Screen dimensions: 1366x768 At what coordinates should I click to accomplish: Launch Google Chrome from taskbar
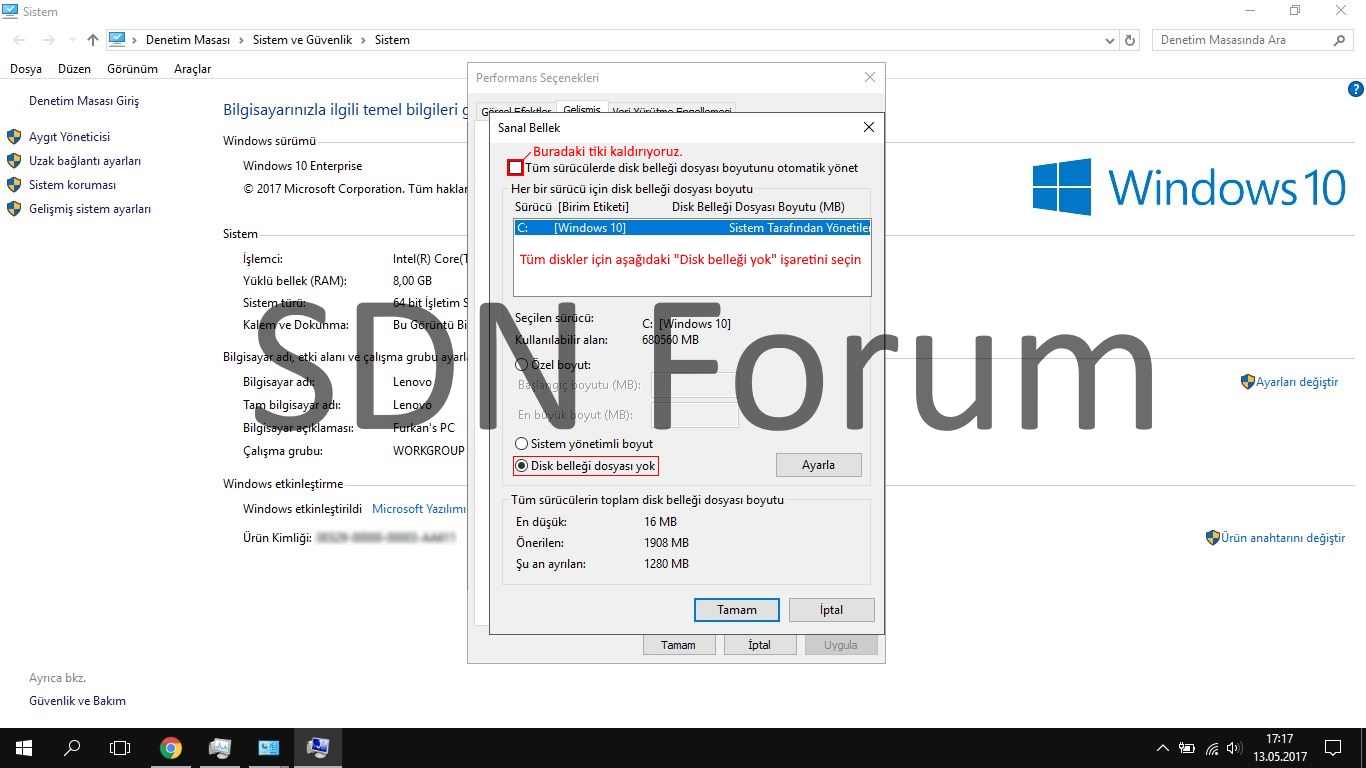171,747
